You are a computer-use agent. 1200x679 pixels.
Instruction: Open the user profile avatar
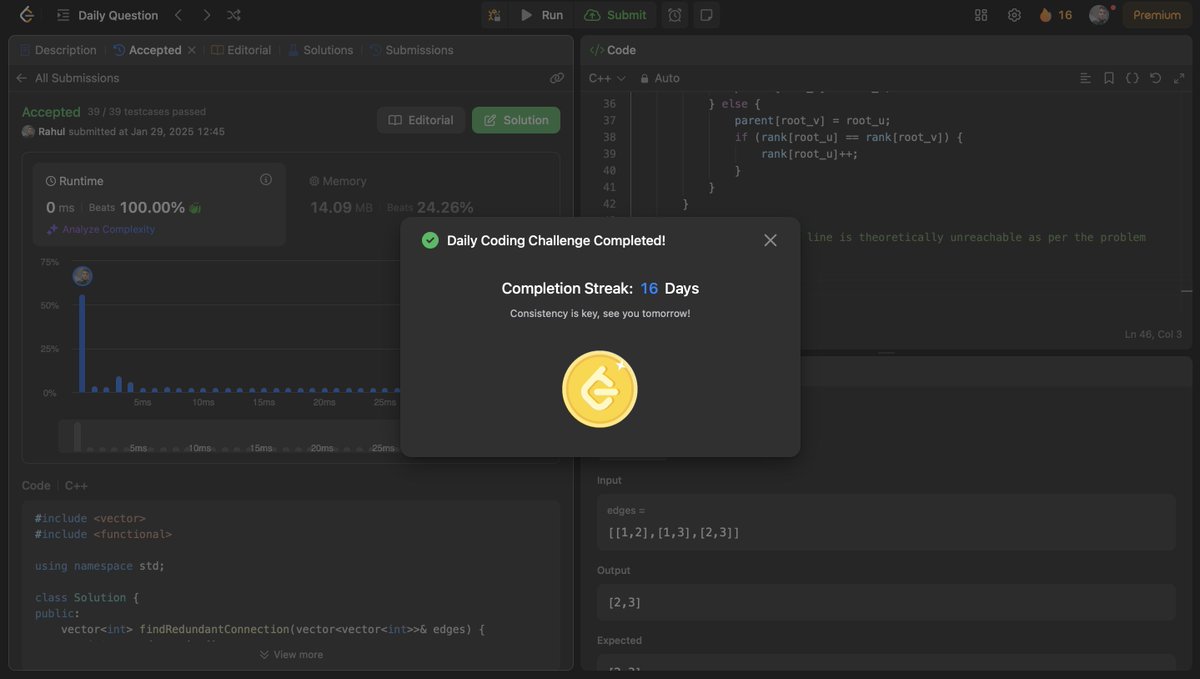[x=1099, y=15]
